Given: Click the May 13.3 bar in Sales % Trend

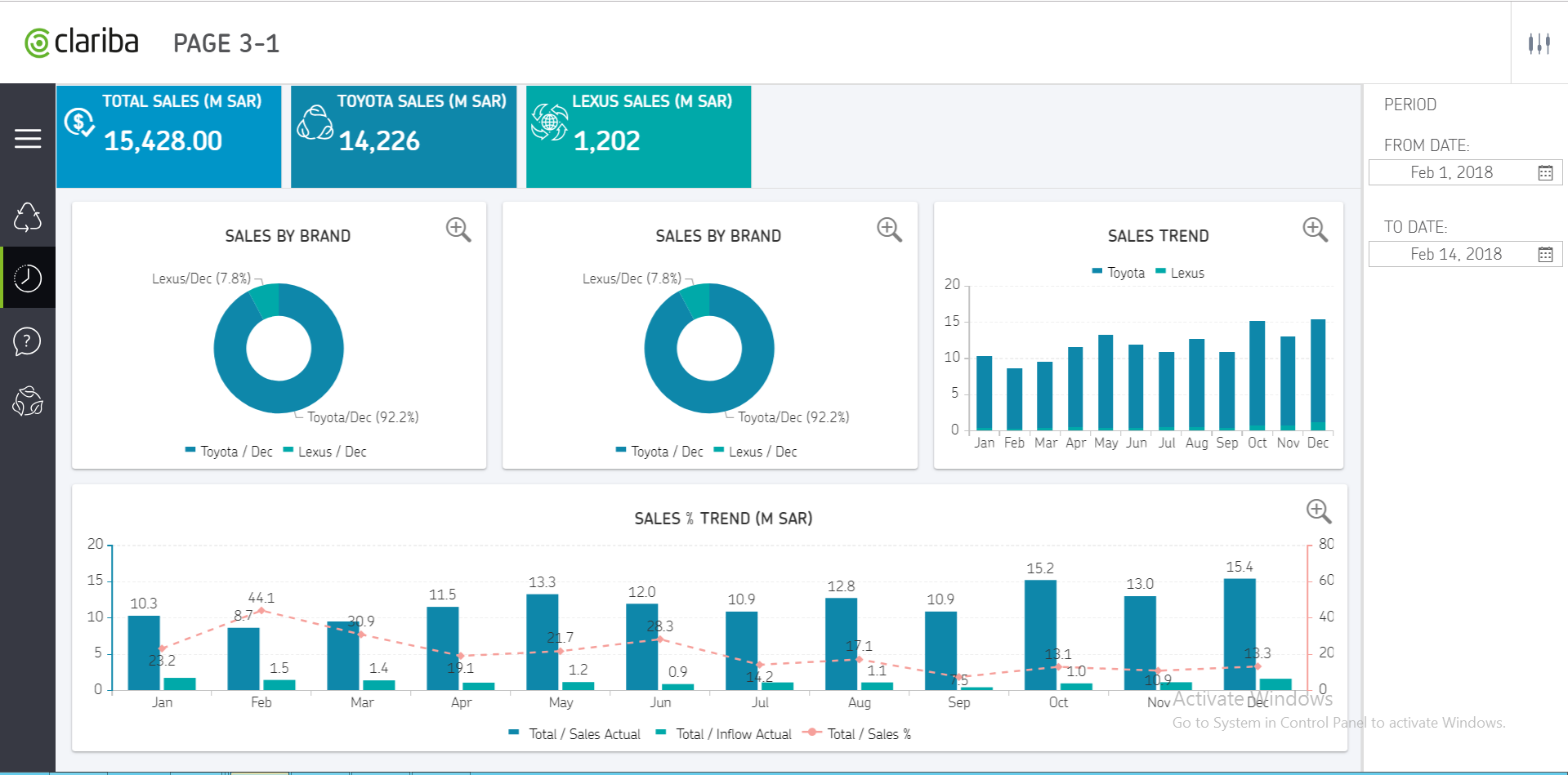Looking at the screenshot, I should point(543,642).
